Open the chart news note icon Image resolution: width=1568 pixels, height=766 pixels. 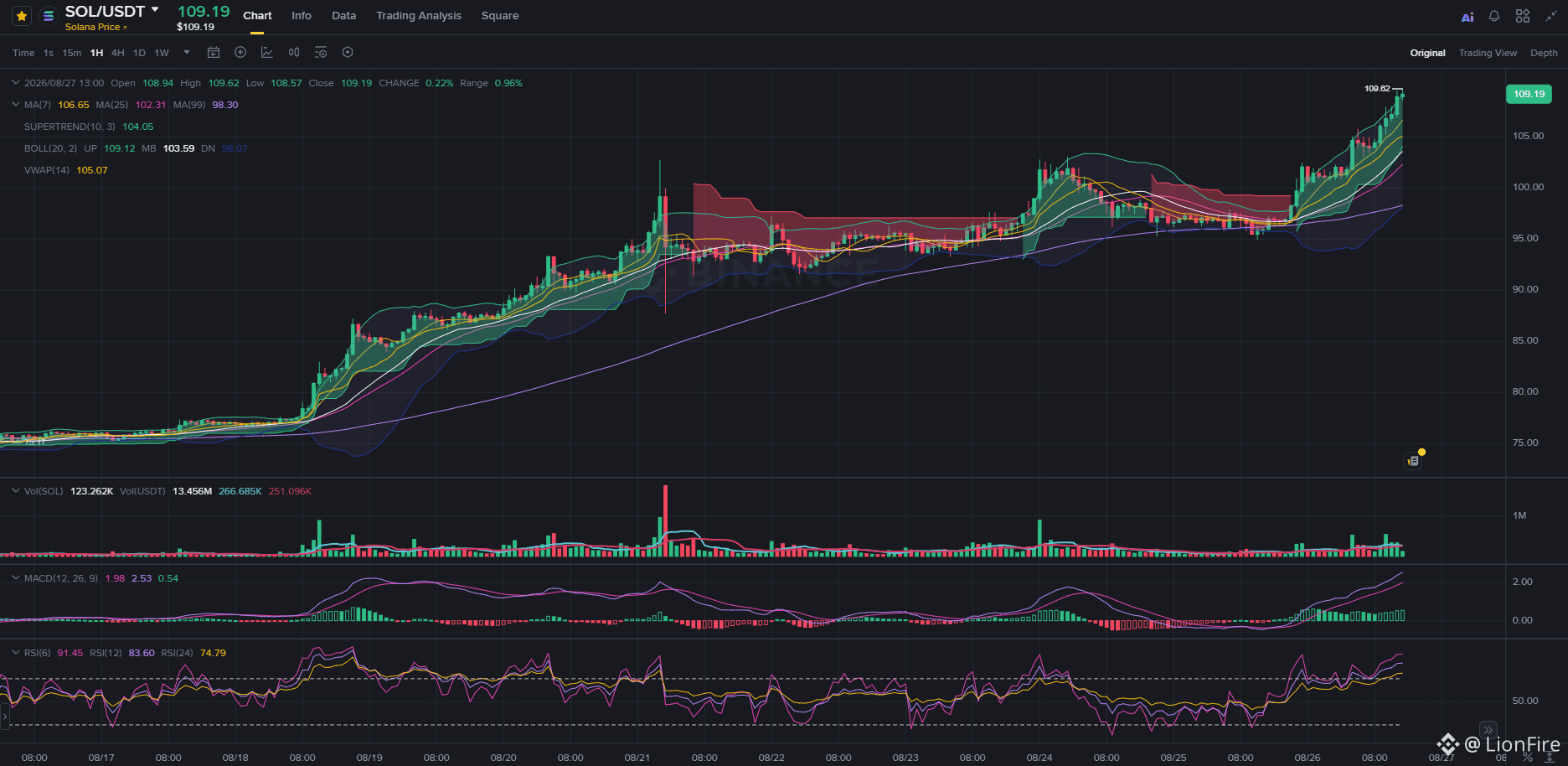click(x=1413, y=460)
